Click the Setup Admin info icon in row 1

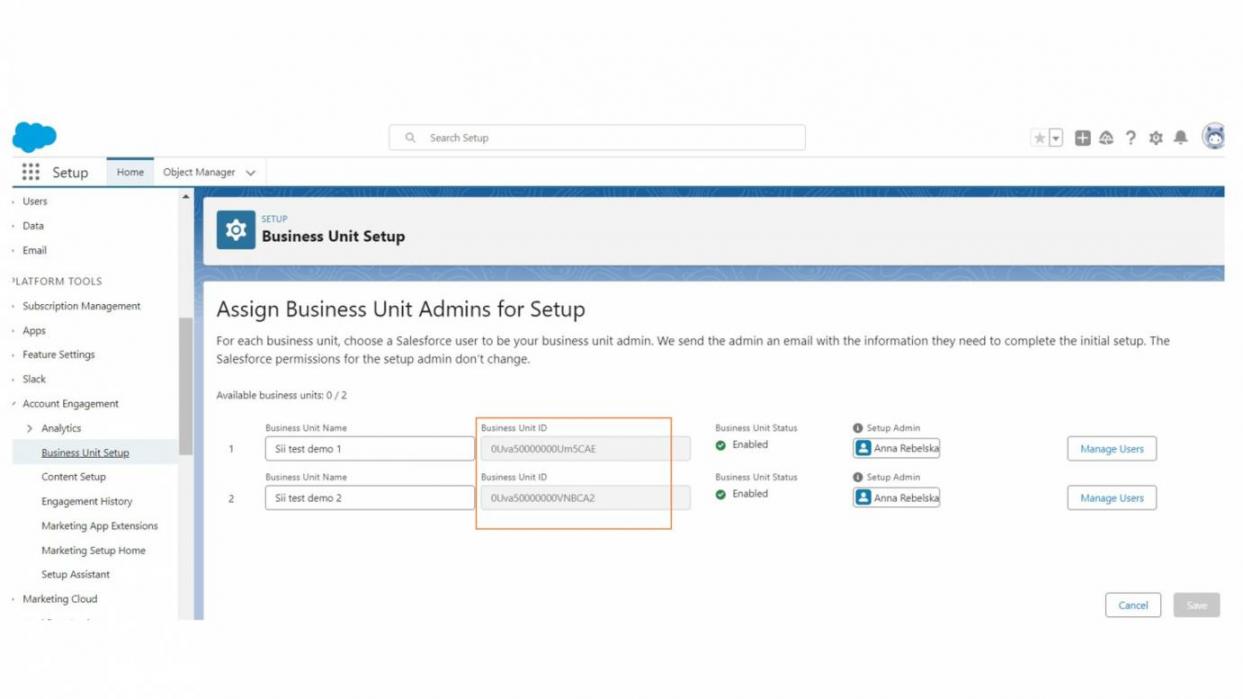pos(857,428)
